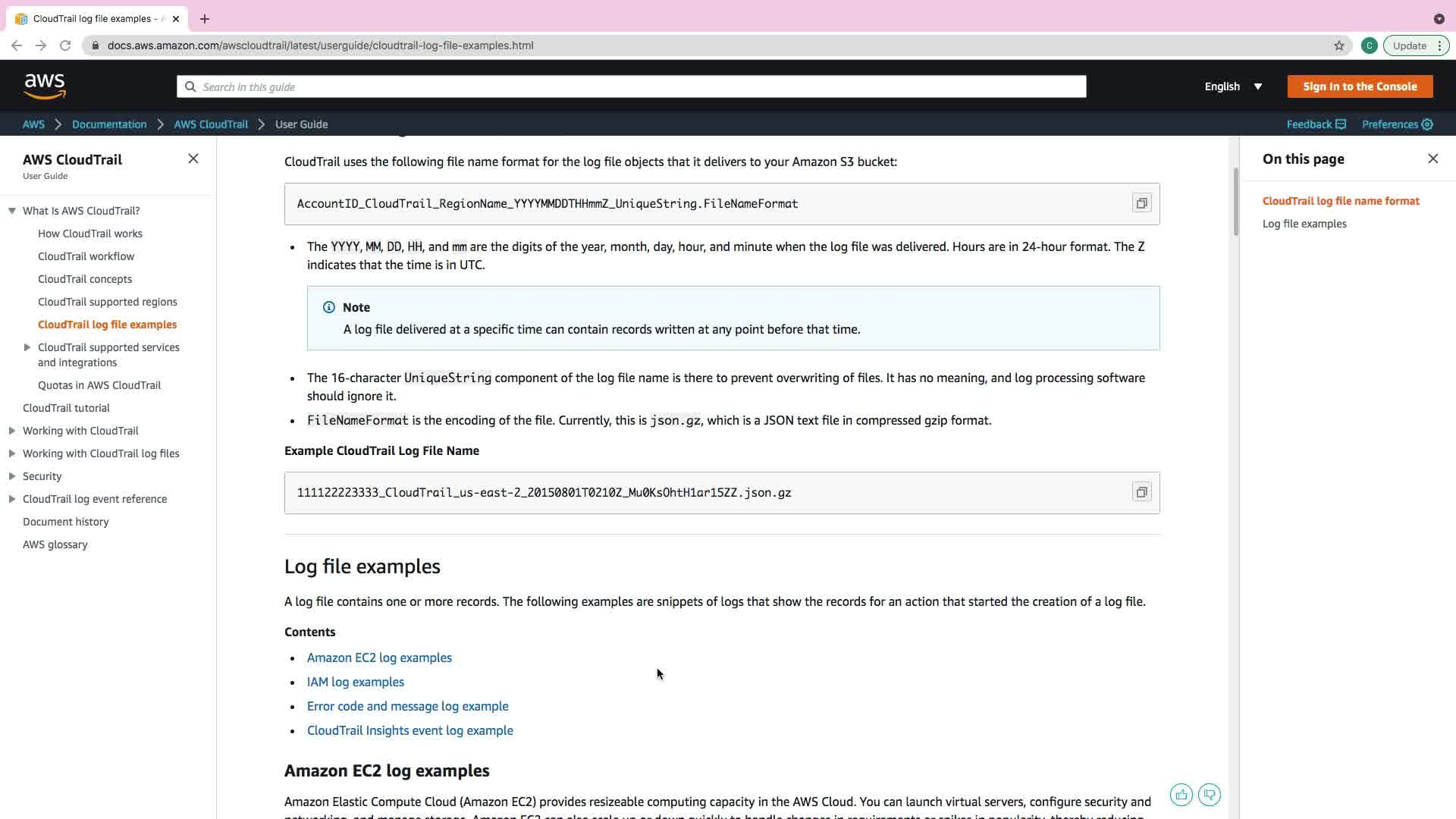Screen dimensions: 1456x819
Task: Bookmark this page with star icon
Action: 1339,45
